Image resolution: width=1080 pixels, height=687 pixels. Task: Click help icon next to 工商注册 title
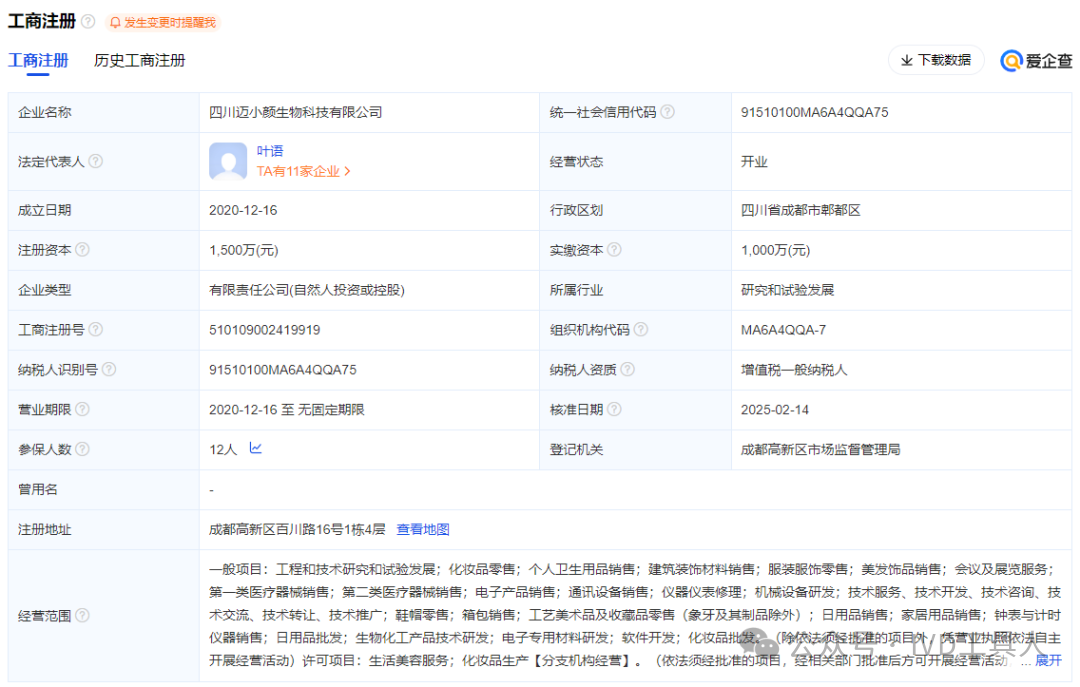(88, 21)
